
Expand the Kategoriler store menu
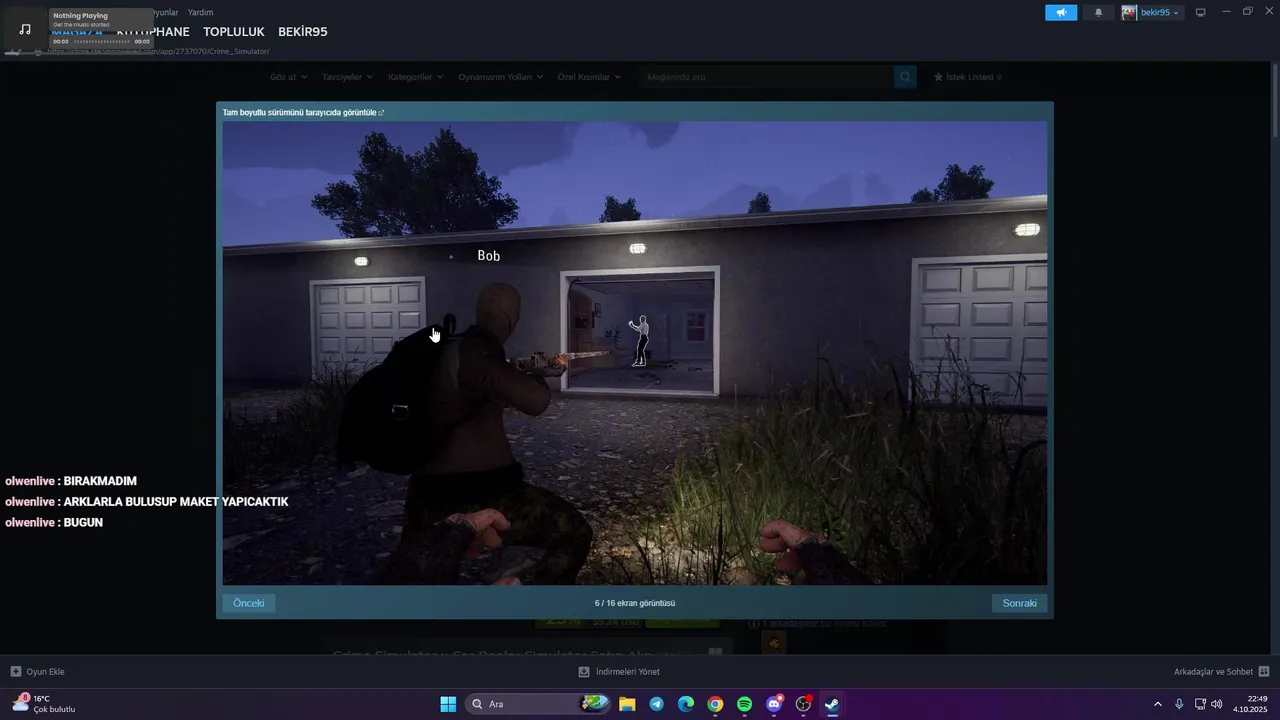click(x=416, y=77)
